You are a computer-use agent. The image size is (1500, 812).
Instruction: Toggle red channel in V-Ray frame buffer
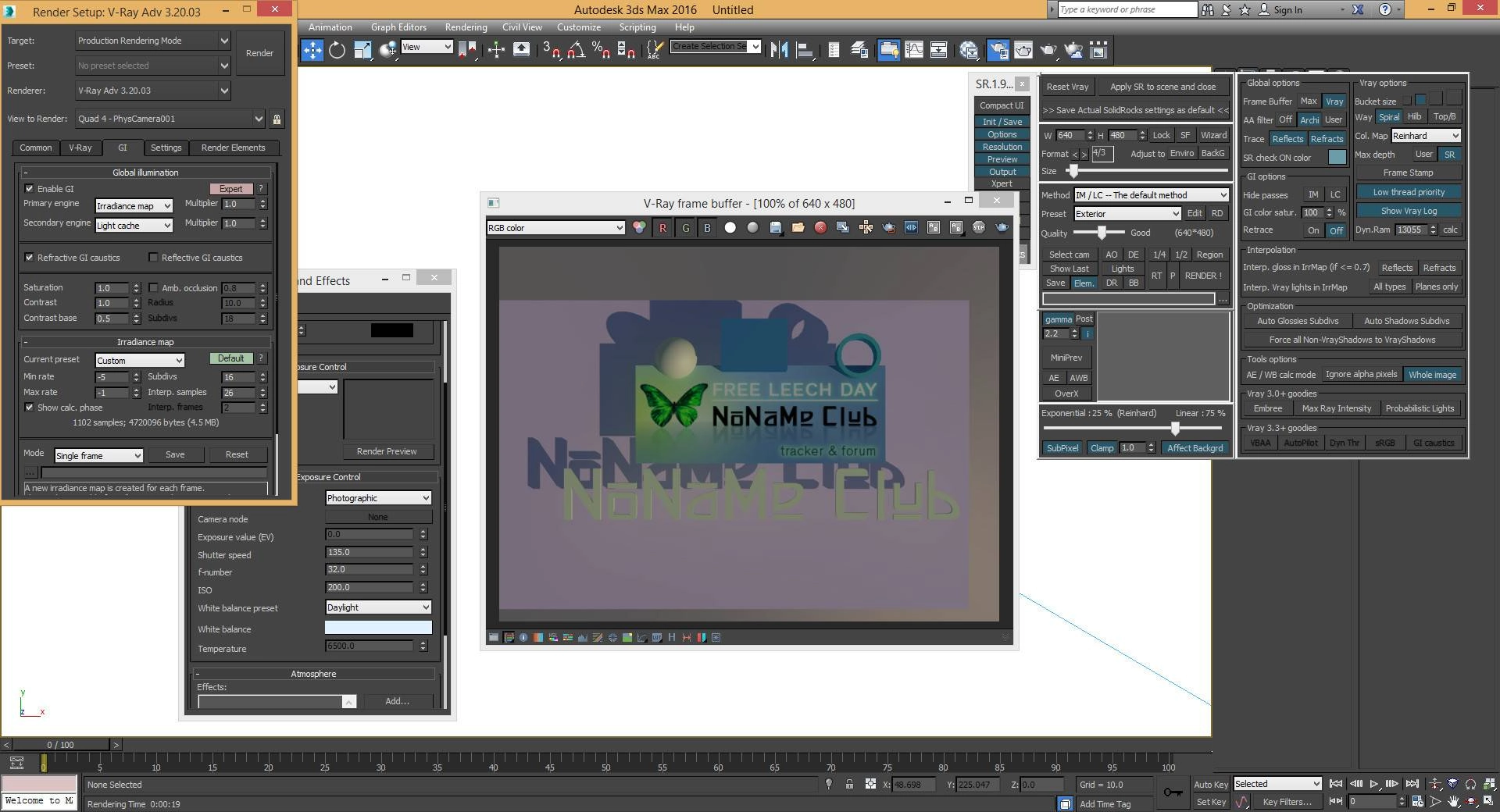point(662,227)
